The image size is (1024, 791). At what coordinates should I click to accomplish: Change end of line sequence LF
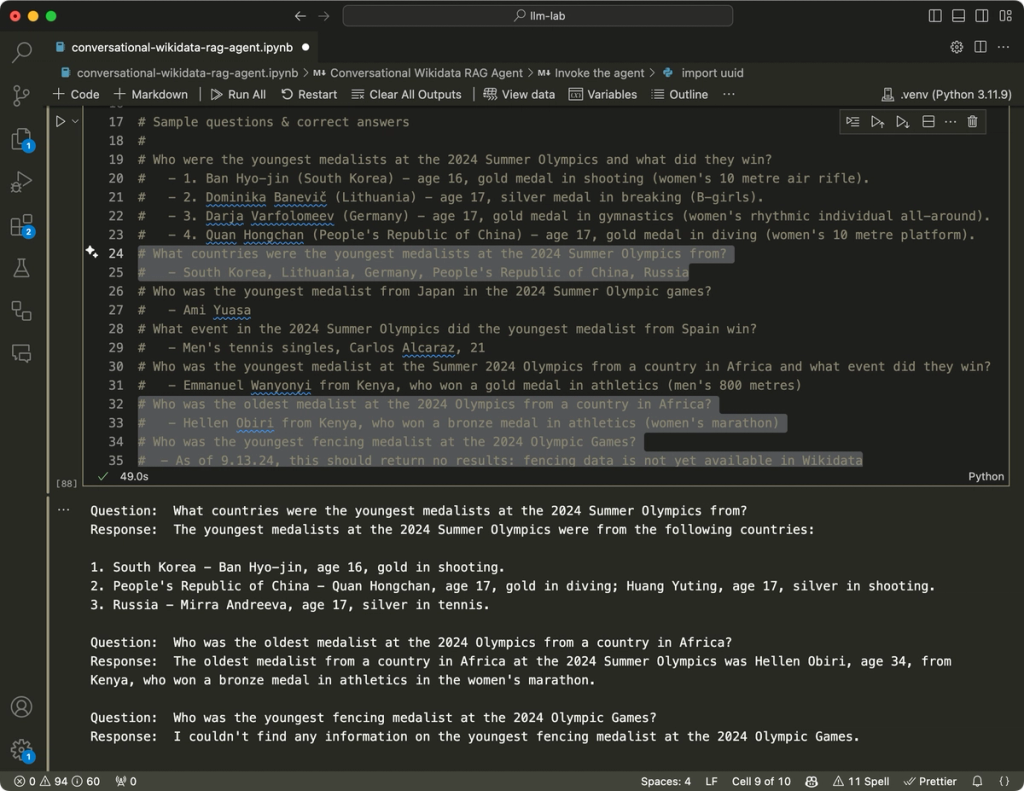711,781
